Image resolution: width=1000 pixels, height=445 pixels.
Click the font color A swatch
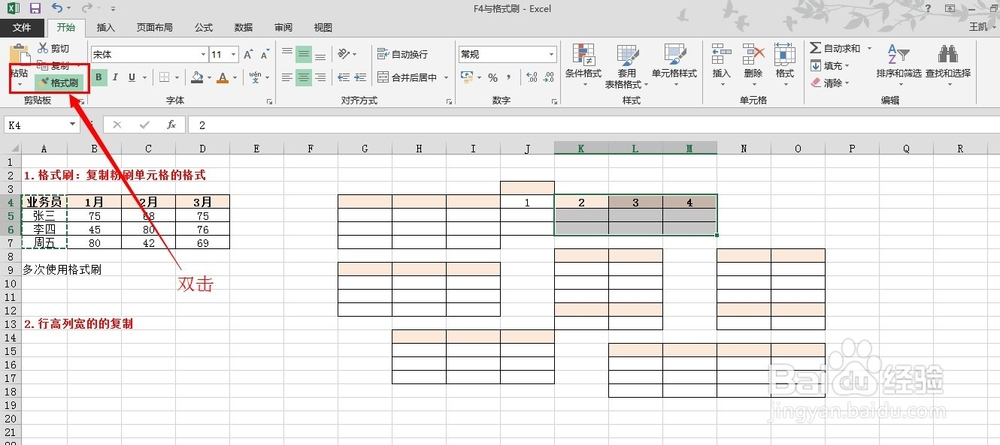click(x=223, y=77)
